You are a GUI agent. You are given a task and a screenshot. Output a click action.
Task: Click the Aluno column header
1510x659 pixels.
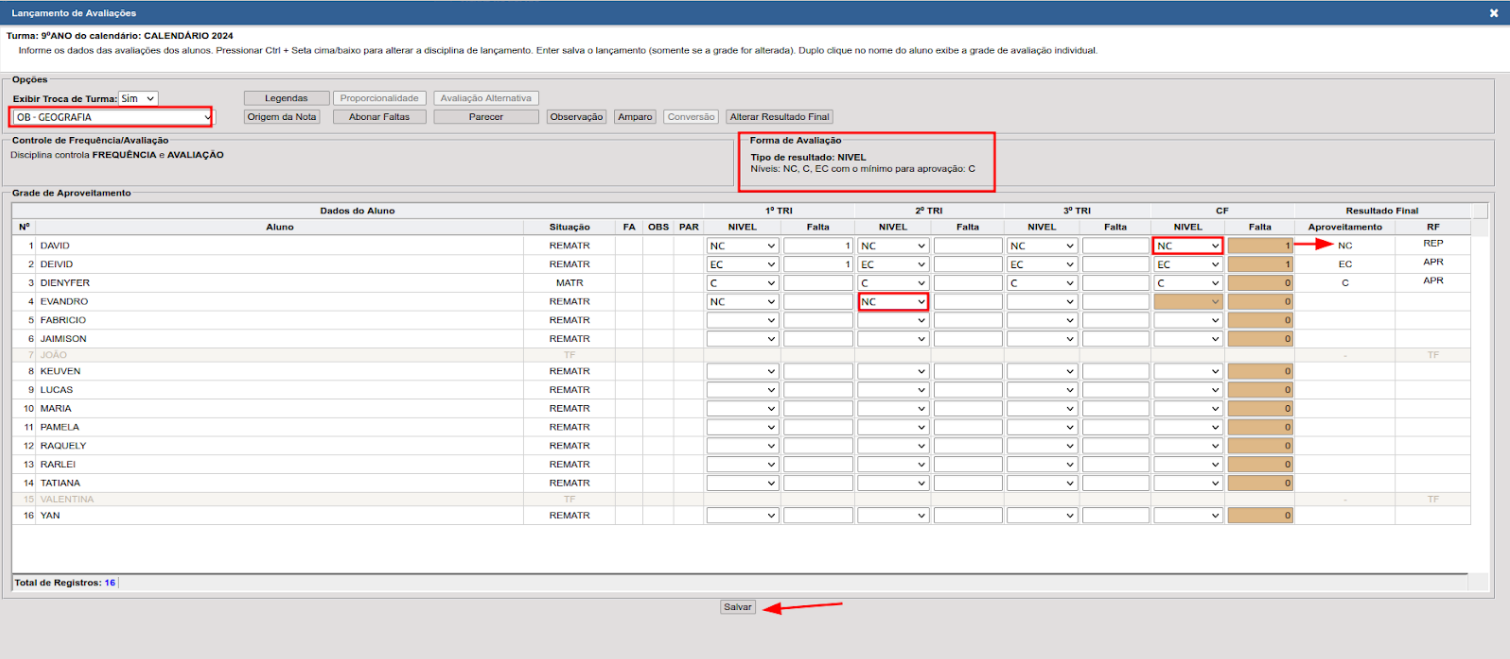click(280, 227)
